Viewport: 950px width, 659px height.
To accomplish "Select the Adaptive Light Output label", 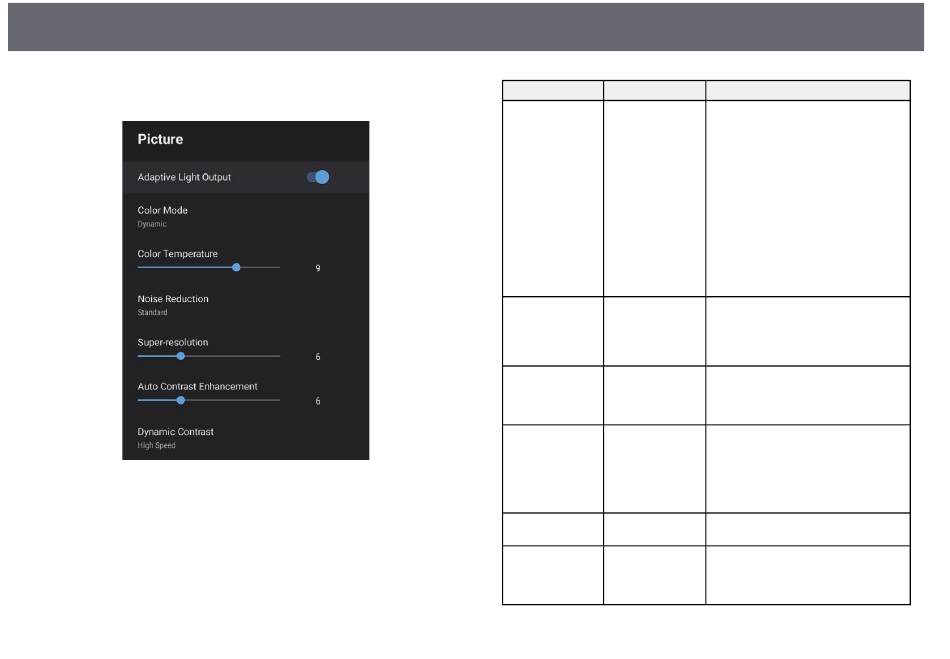I will [x=184, y=177].
